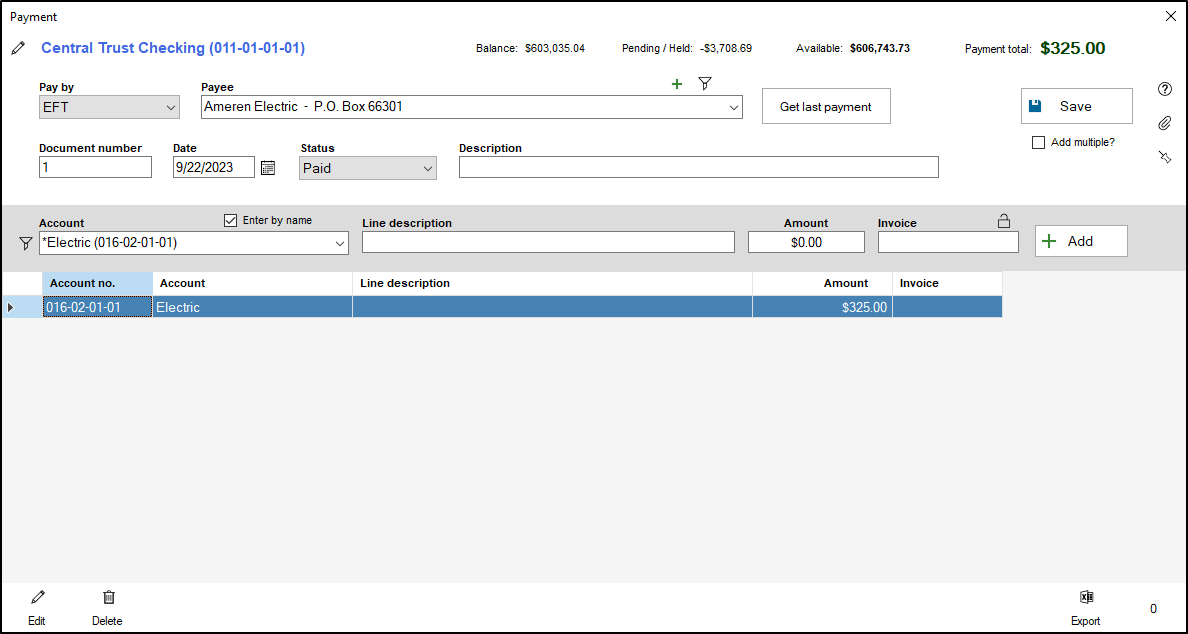Expand the Payee dropdown list

click(733, 108)
